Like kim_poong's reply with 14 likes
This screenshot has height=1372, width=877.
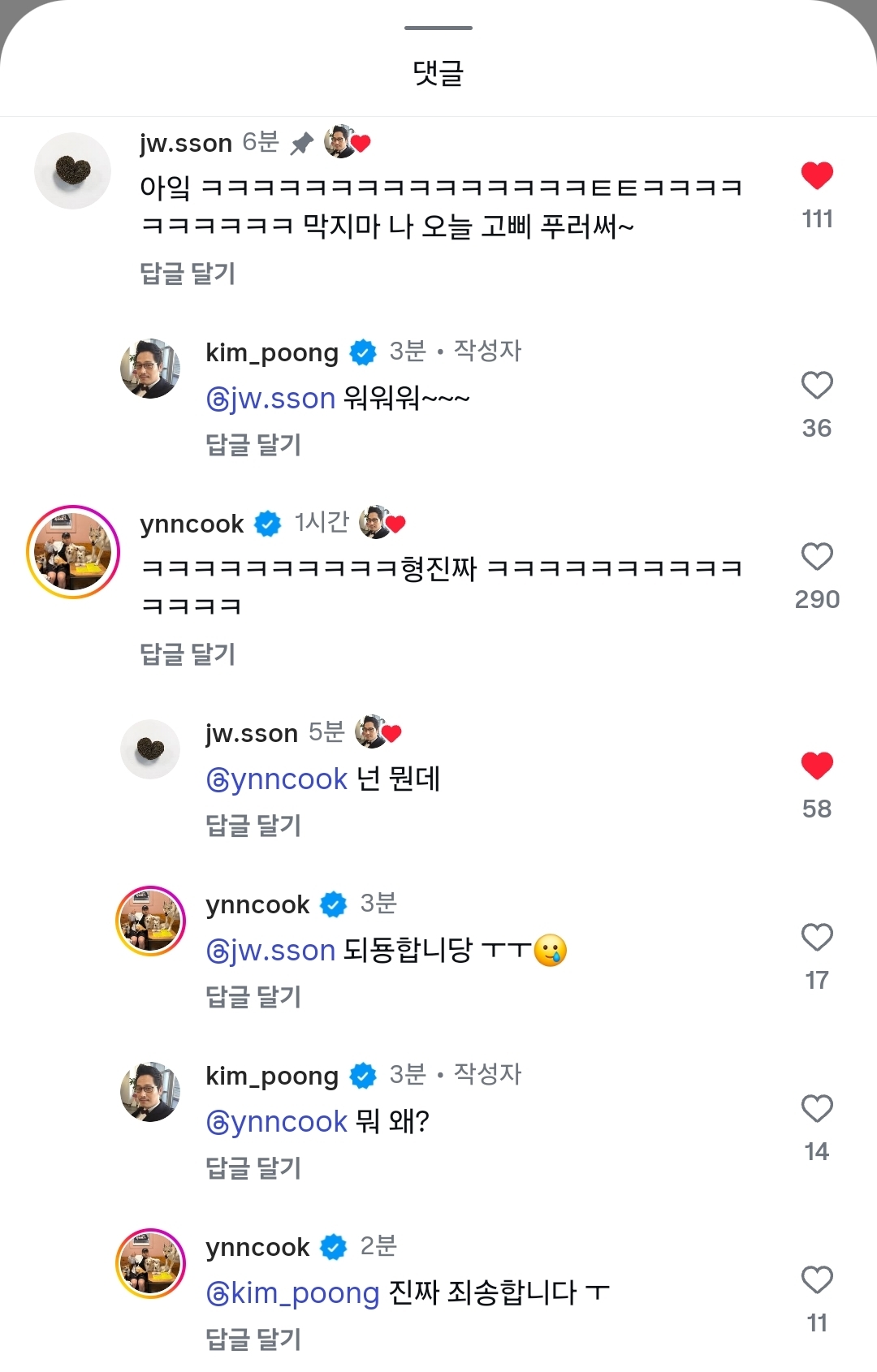[817, 1109]
